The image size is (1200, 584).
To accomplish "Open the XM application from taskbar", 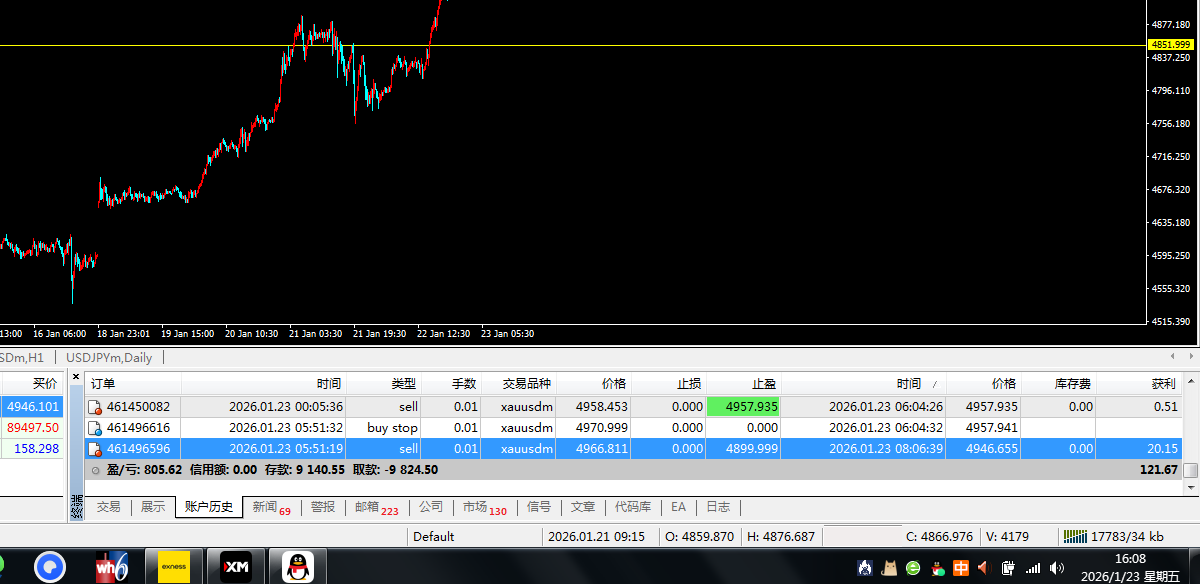I will [236, 567].
